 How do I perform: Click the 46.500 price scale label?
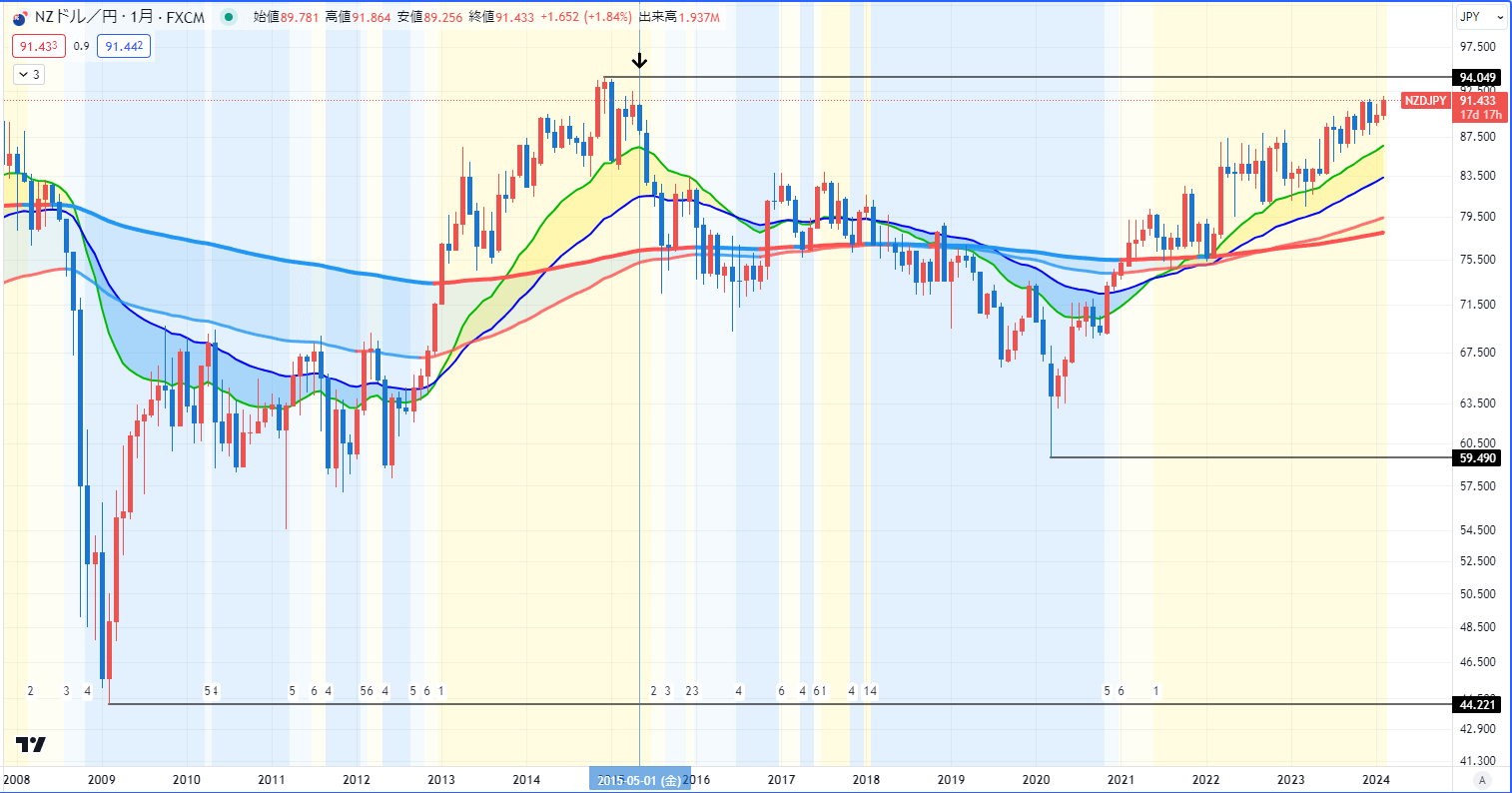pyautogui.click(x=1477, y=662)
